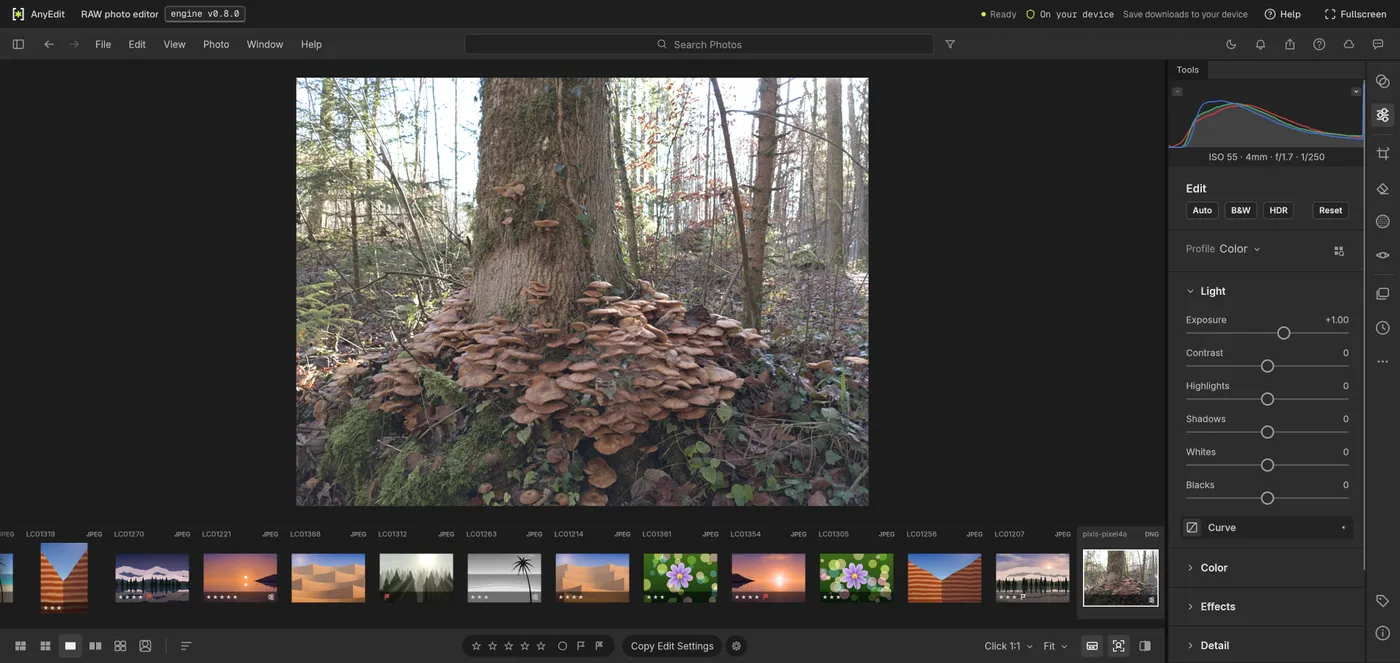
Task: Reset all edits with Reset button
Action: click(1330, 210)
